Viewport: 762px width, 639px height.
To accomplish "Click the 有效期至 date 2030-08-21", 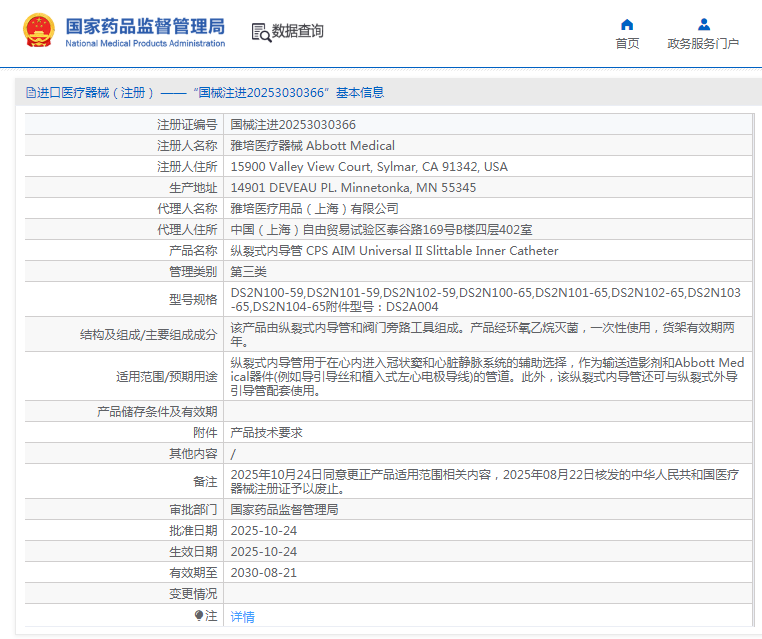I will [264, 573].
